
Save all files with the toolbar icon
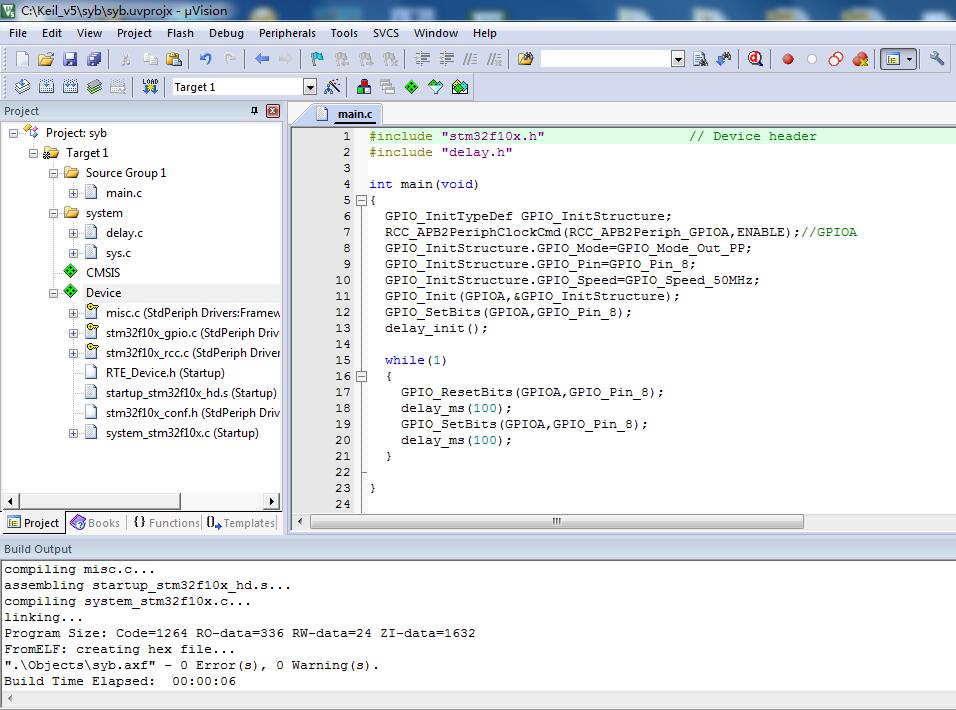click(x=94, y=59)
